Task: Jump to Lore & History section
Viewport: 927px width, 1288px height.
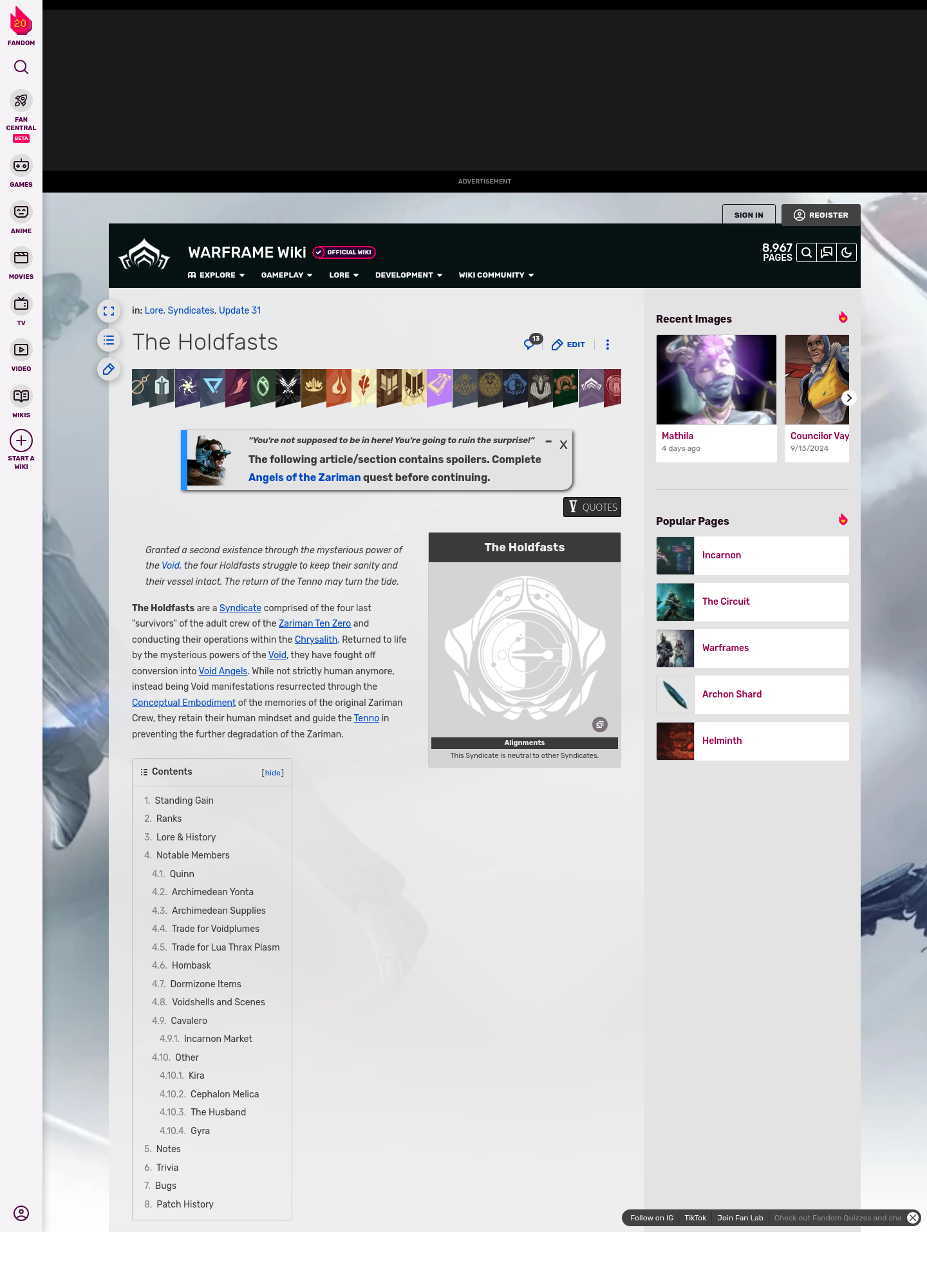Action: [x=186, y=837]
